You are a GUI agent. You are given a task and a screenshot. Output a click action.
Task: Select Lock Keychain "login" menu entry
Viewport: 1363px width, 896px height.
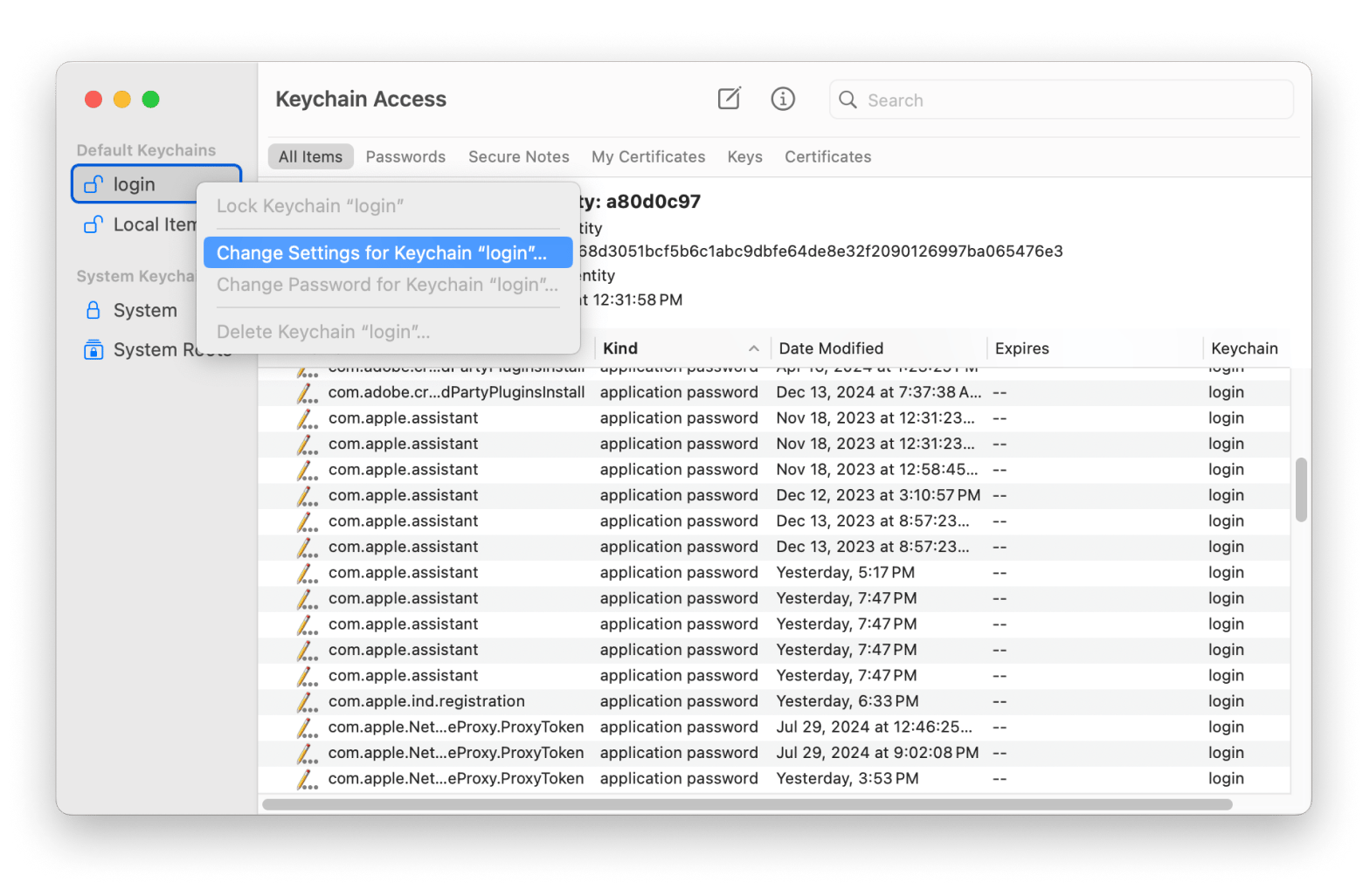click(x=310, y=206)
